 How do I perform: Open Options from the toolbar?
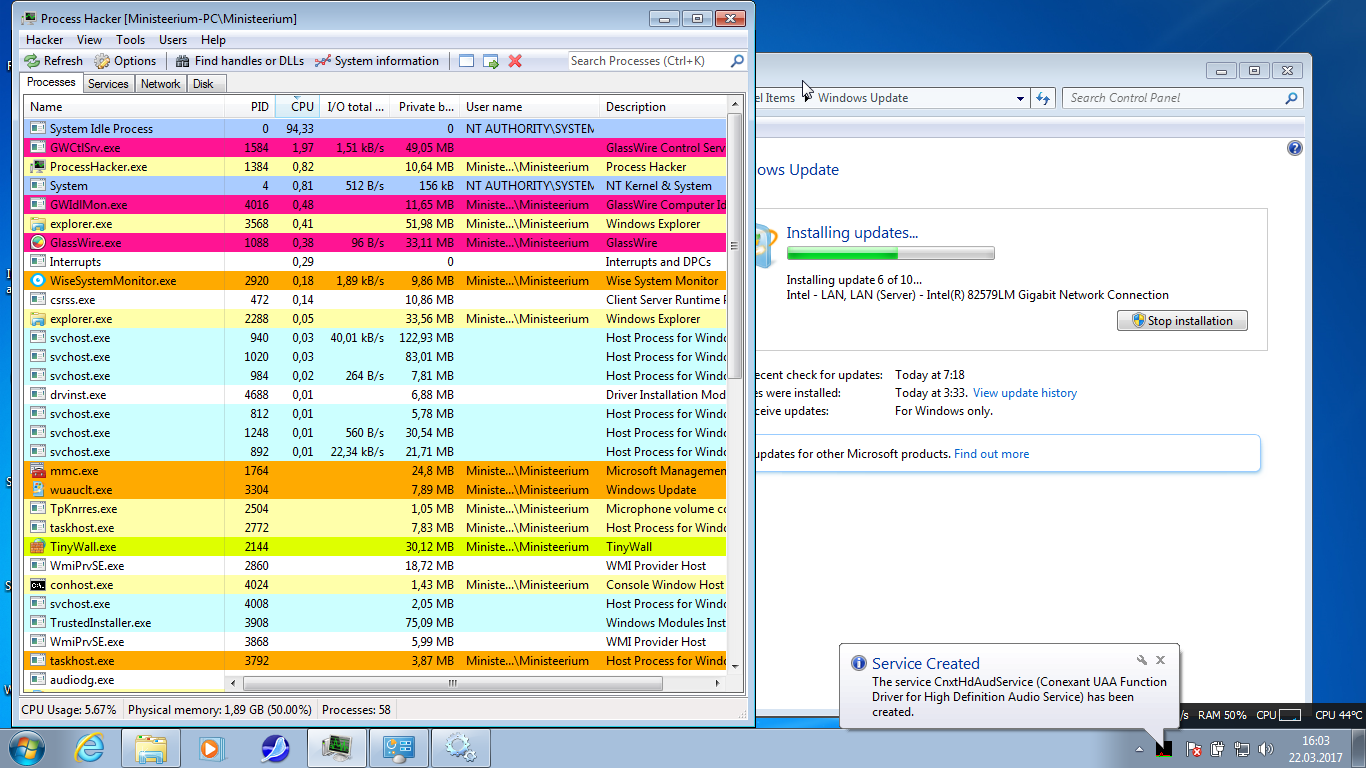pyautogui.click(x=126, y=61)
